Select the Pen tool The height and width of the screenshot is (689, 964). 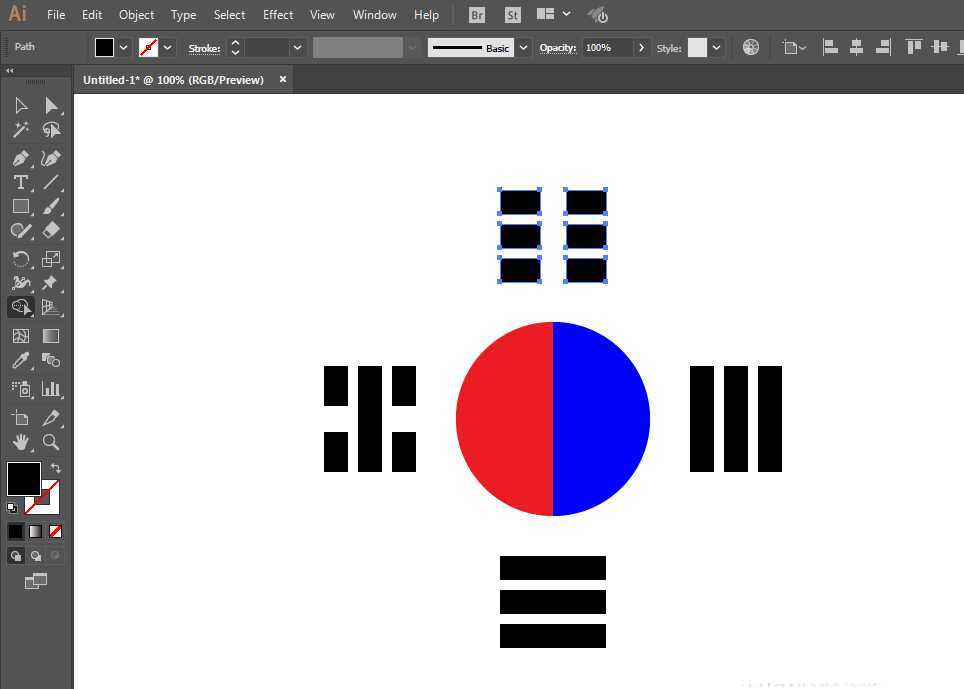20,158
